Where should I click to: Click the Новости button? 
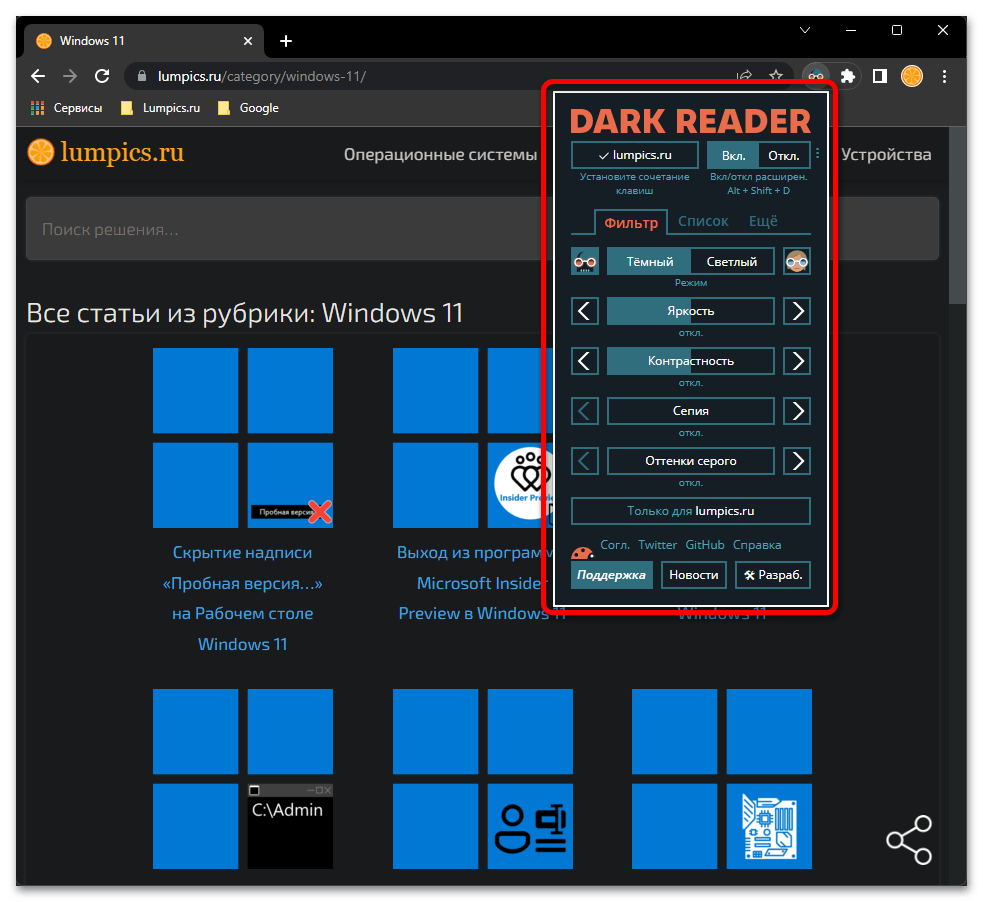693,575
